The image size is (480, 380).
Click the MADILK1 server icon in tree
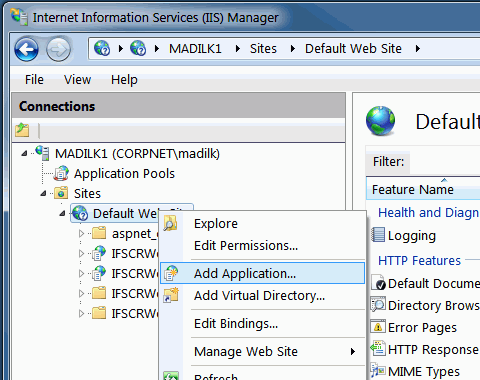coord(43,153)
